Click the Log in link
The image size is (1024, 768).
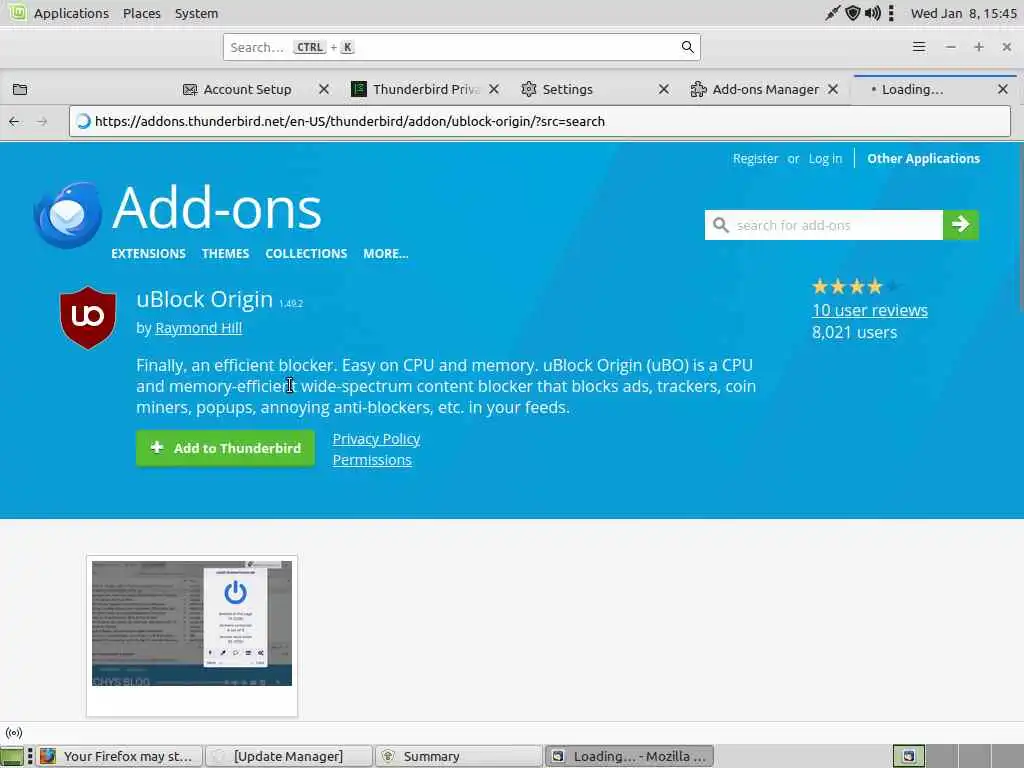click(x=825, y=159)
